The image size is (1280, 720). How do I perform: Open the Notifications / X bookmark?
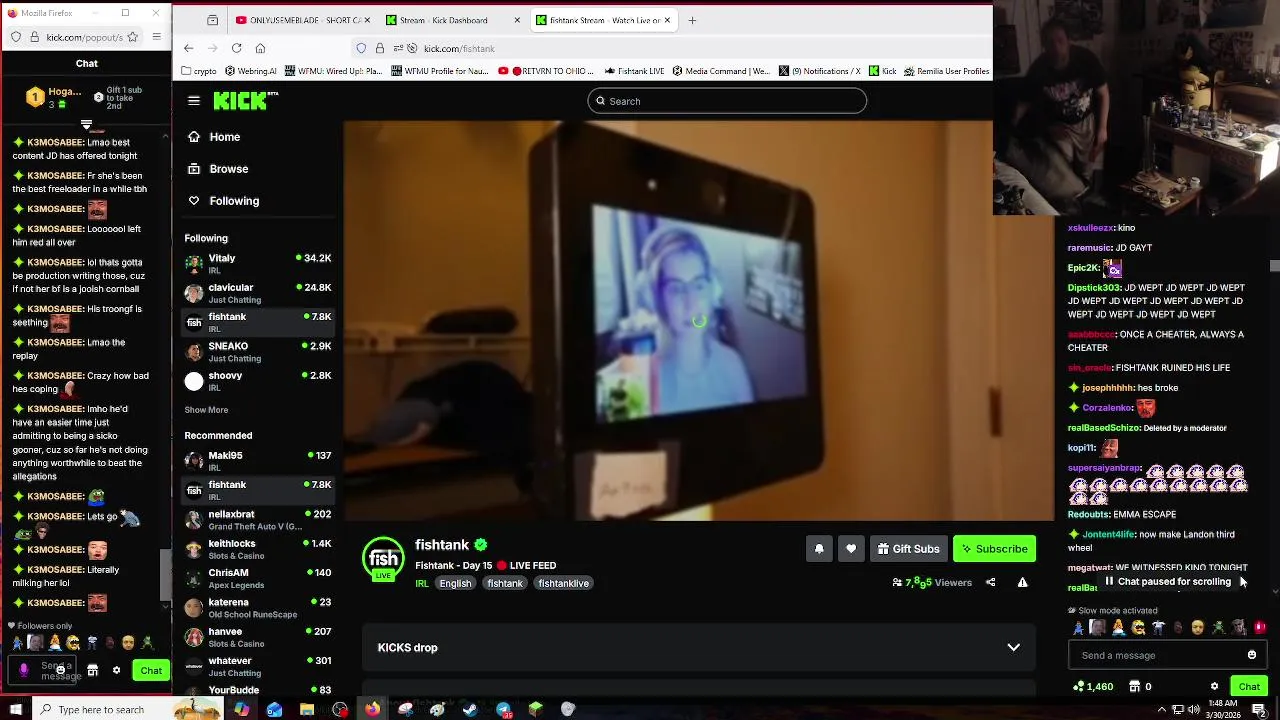coord(819,71)
